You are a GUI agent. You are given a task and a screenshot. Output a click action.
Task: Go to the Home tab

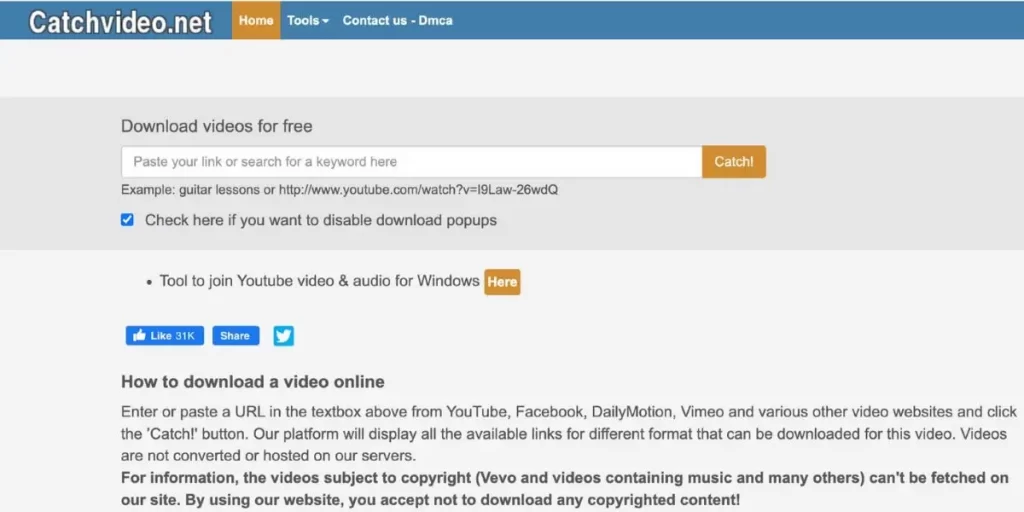point(256,20)
